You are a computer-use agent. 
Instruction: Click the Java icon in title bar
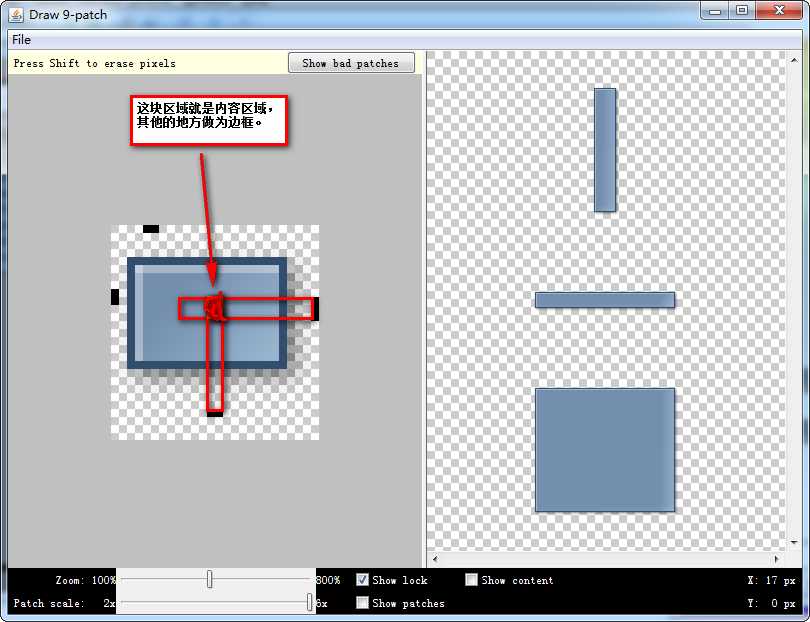[16, 14]
